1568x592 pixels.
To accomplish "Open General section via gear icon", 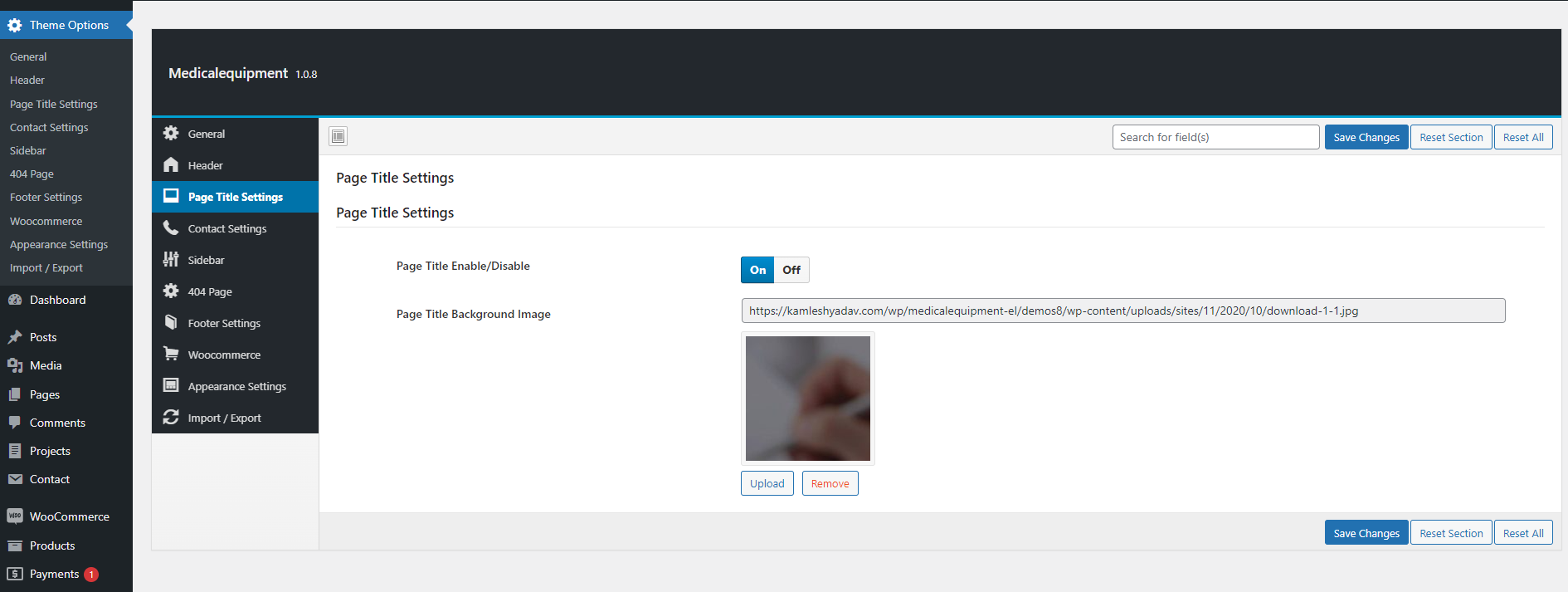I will pos(171,134).
